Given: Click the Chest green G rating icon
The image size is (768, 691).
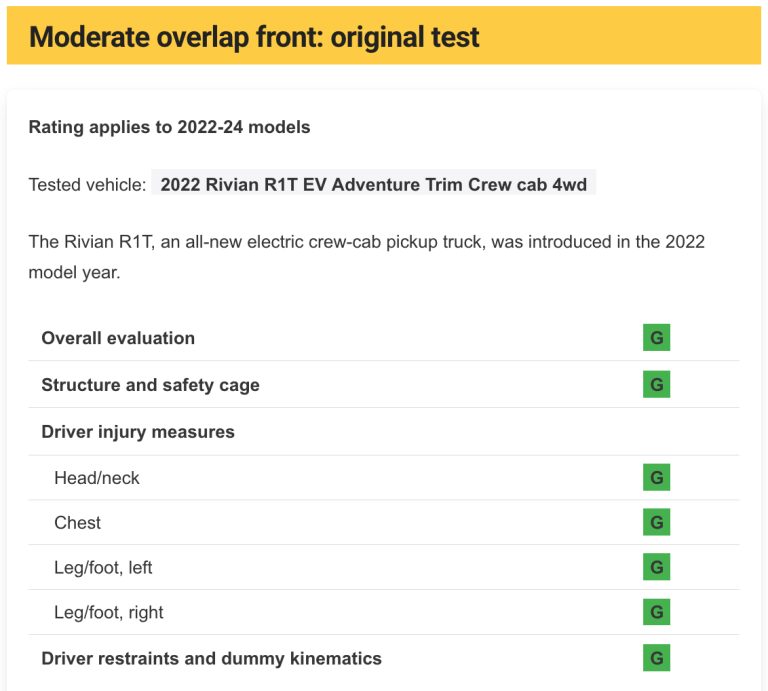Looking at the screenshot, I should (656, 522).
